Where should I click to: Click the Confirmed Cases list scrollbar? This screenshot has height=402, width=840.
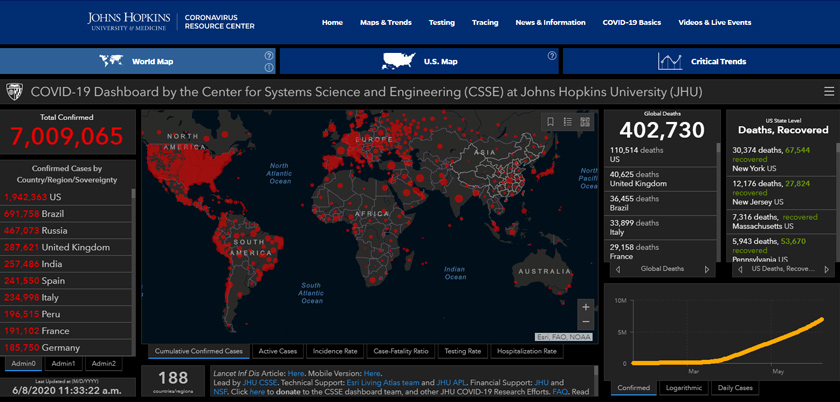(135, 260)
